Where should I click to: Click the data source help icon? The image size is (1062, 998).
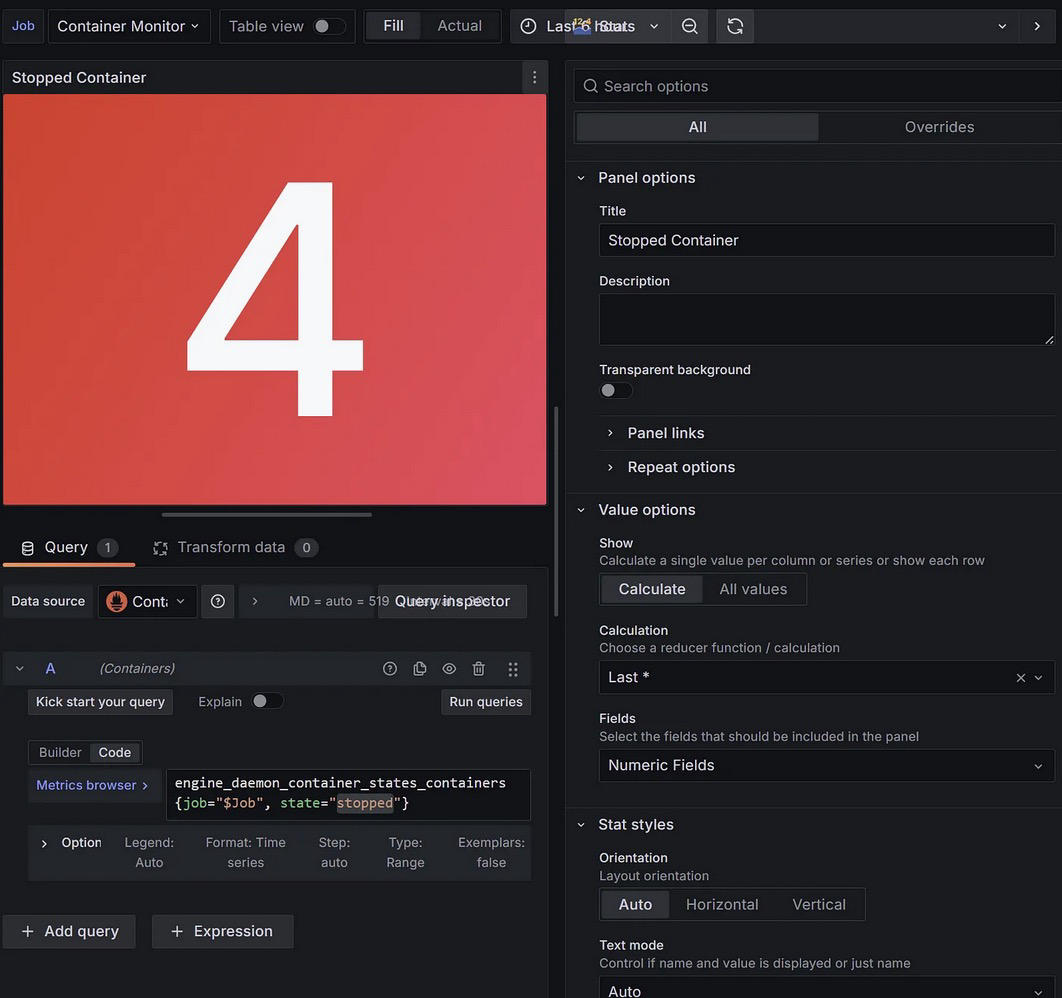pos(217,601)
